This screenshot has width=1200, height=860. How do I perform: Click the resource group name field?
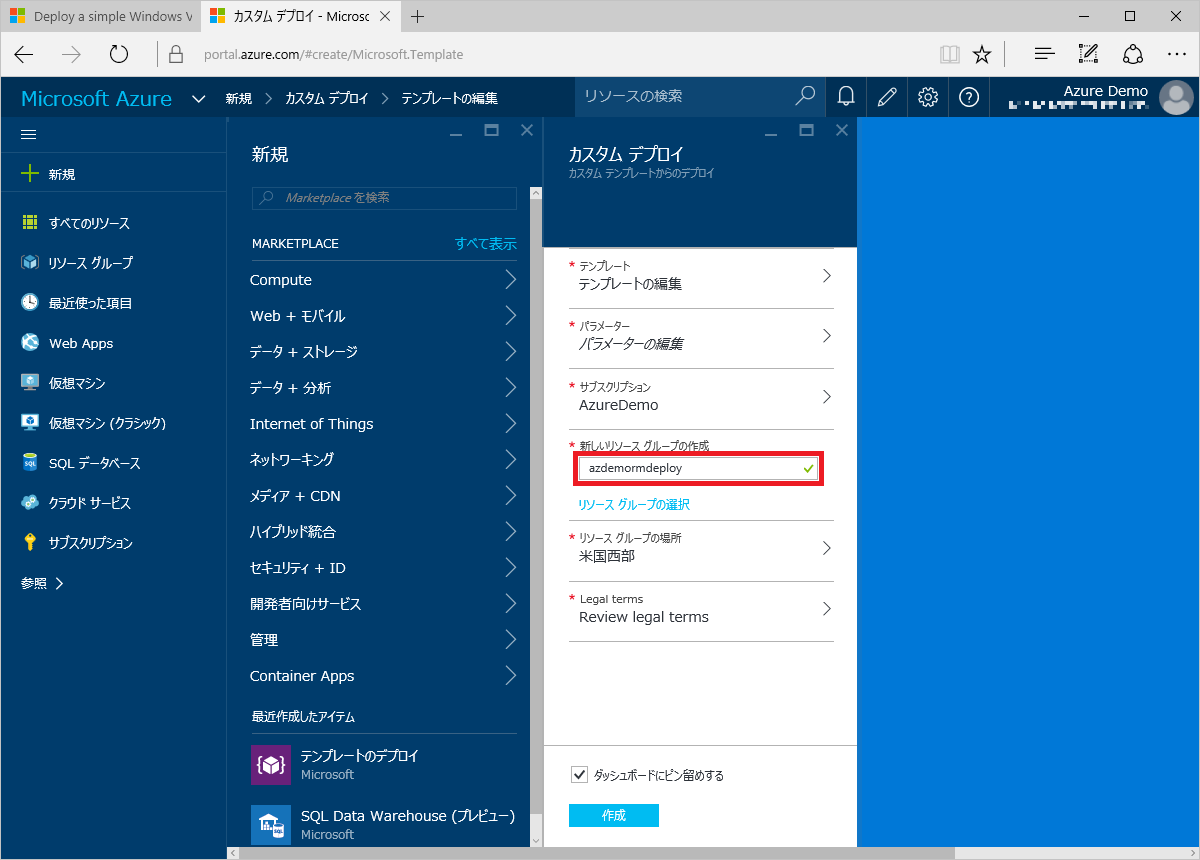click(x=698, y=468)
